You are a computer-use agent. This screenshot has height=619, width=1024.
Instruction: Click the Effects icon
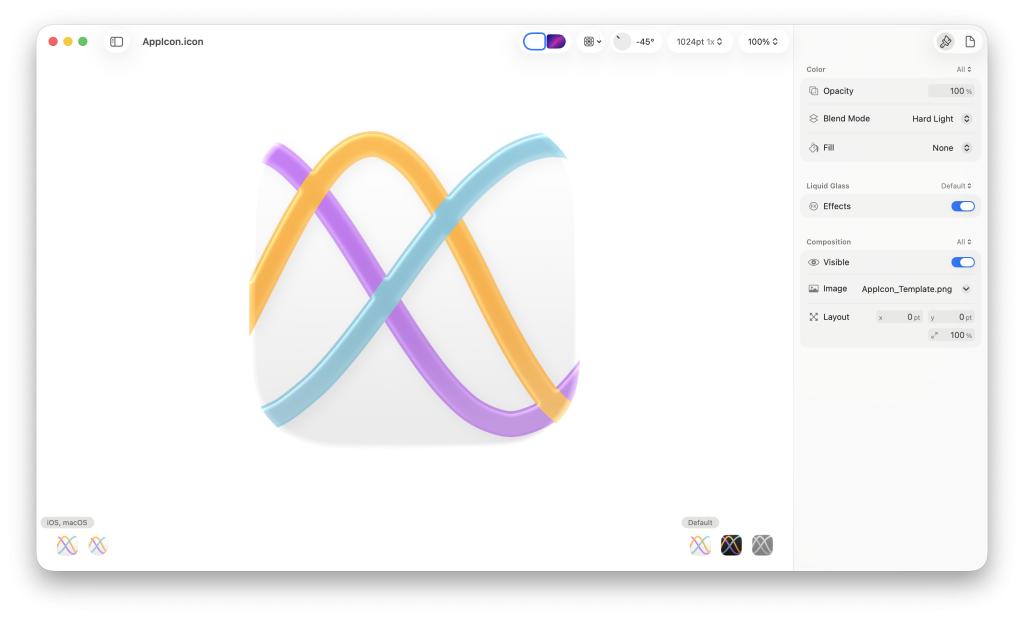point(814,206)
